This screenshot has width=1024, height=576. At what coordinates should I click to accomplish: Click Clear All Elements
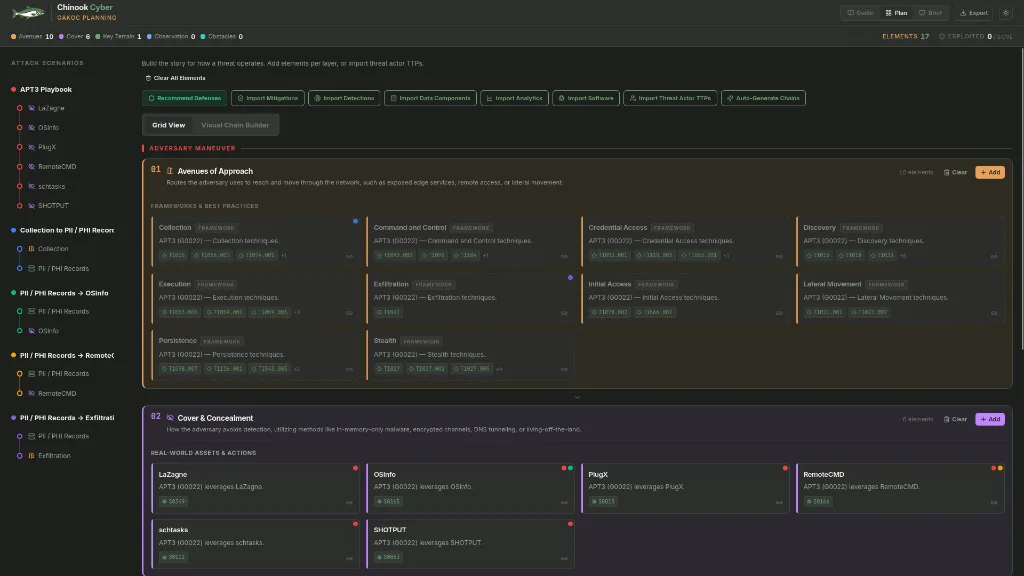coord(175,78)
